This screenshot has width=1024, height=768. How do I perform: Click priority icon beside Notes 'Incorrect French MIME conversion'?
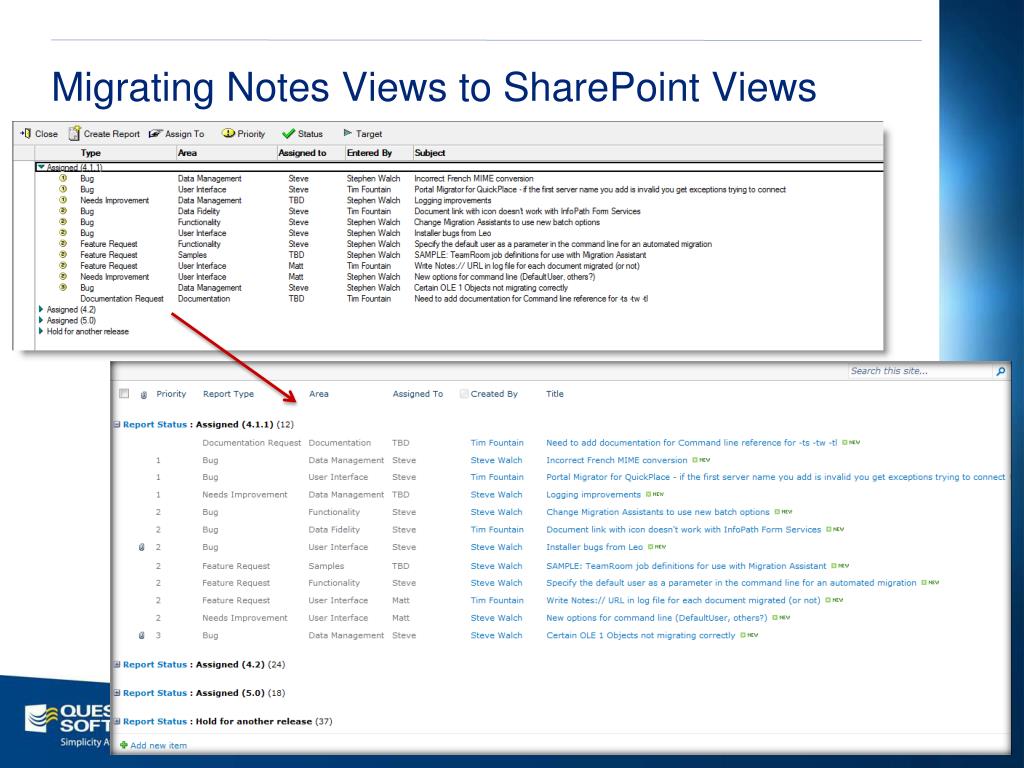pyautogui.click(x=63, y=178)
